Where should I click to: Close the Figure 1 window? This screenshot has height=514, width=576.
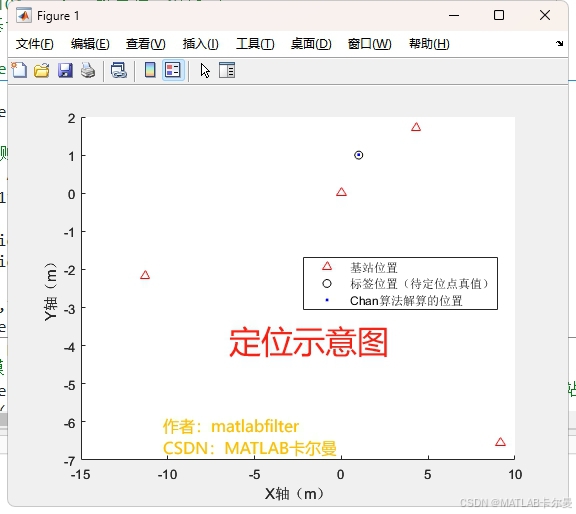coord(545,15)
